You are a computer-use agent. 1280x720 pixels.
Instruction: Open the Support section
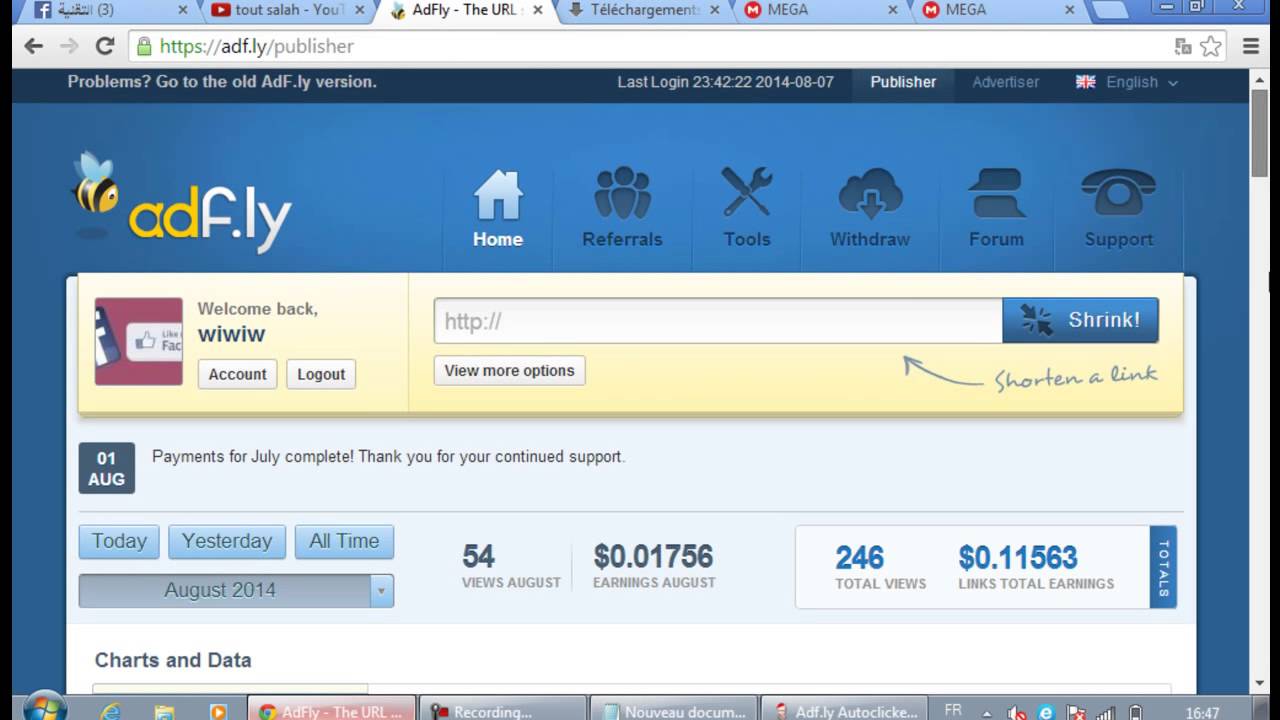pyautogui.click(x=1118, y=210)
